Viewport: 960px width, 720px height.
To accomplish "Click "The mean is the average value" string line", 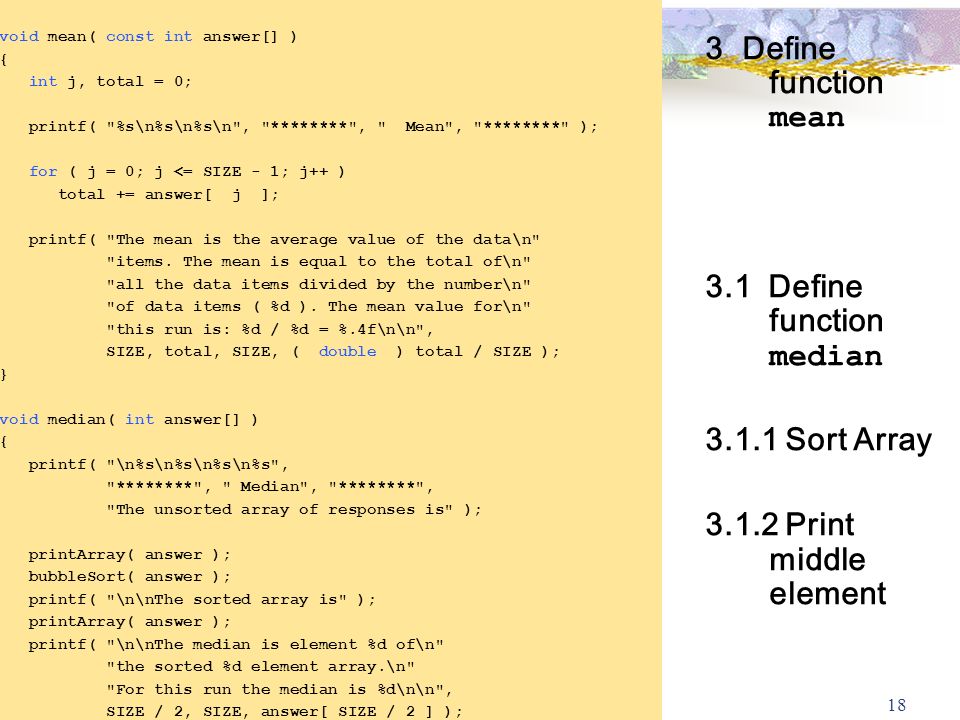I will tap(284, 239).
